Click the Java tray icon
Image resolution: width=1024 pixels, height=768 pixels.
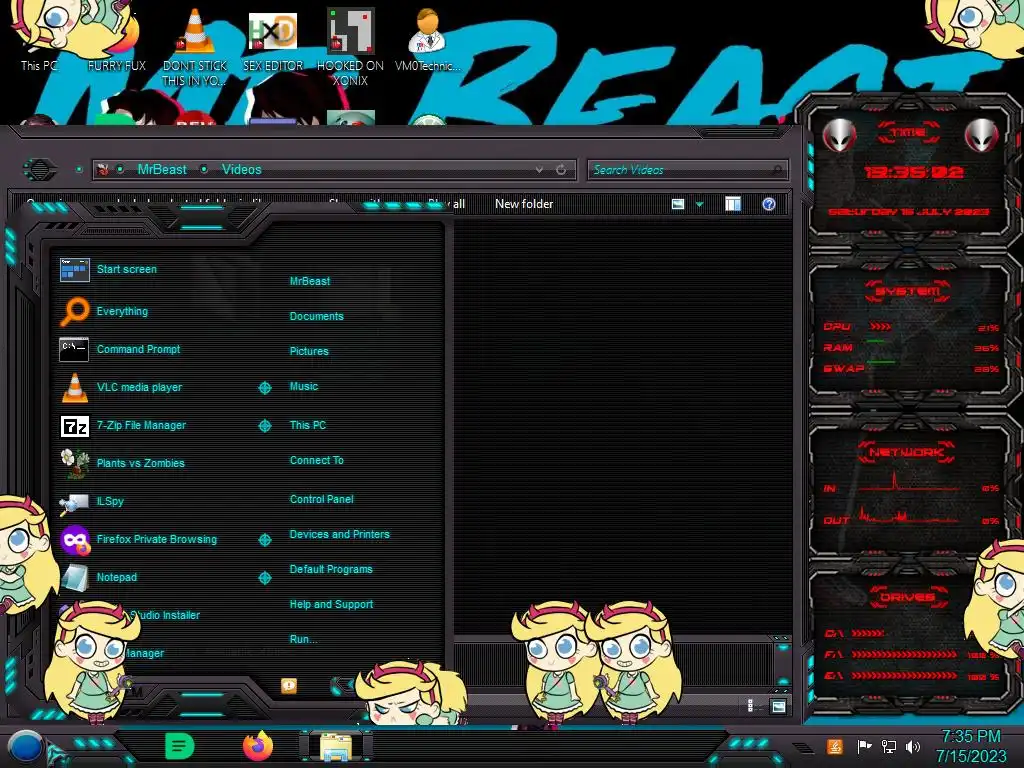(x=835, y=746)
